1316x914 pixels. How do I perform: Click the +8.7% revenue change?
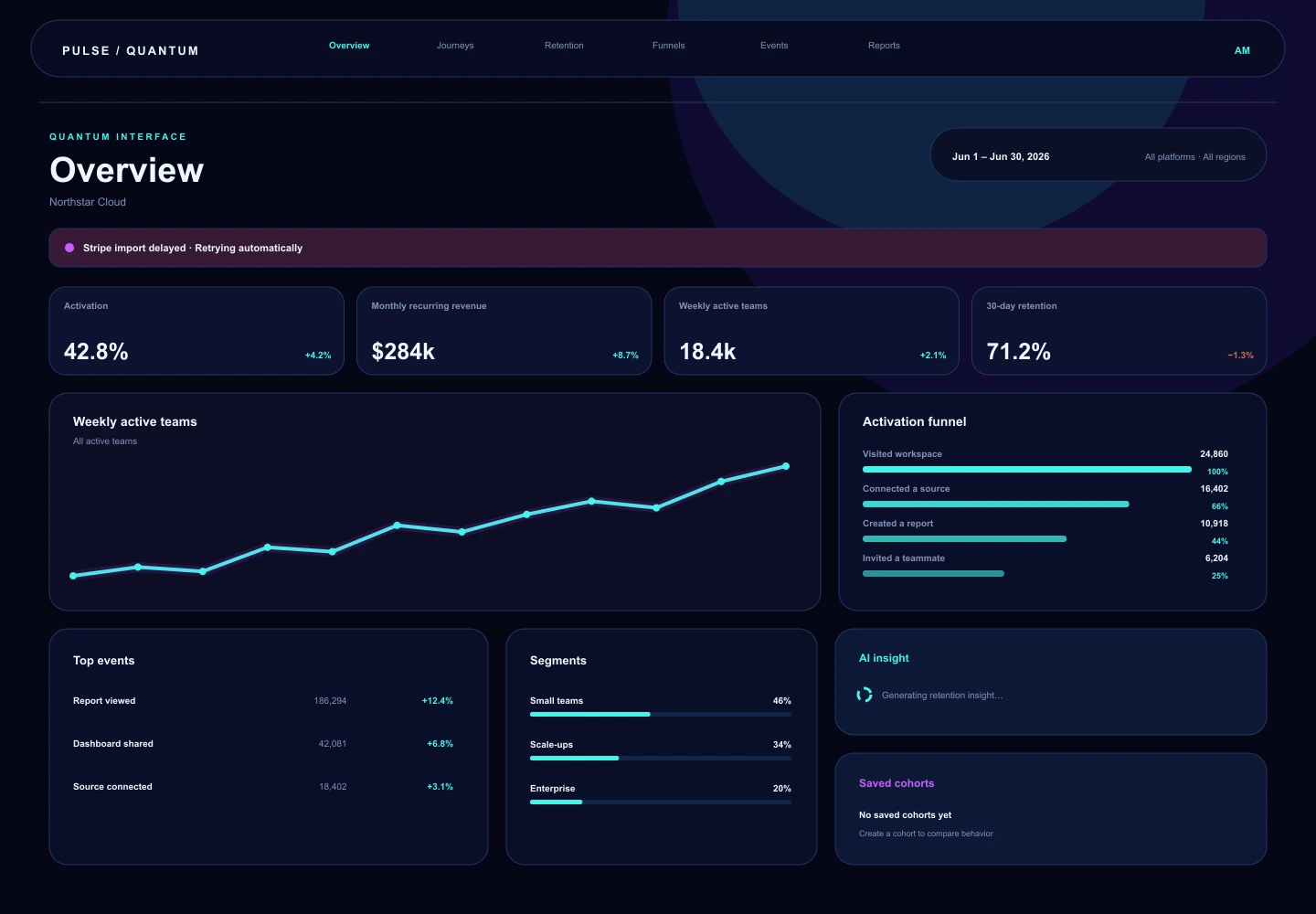(625, 356)
